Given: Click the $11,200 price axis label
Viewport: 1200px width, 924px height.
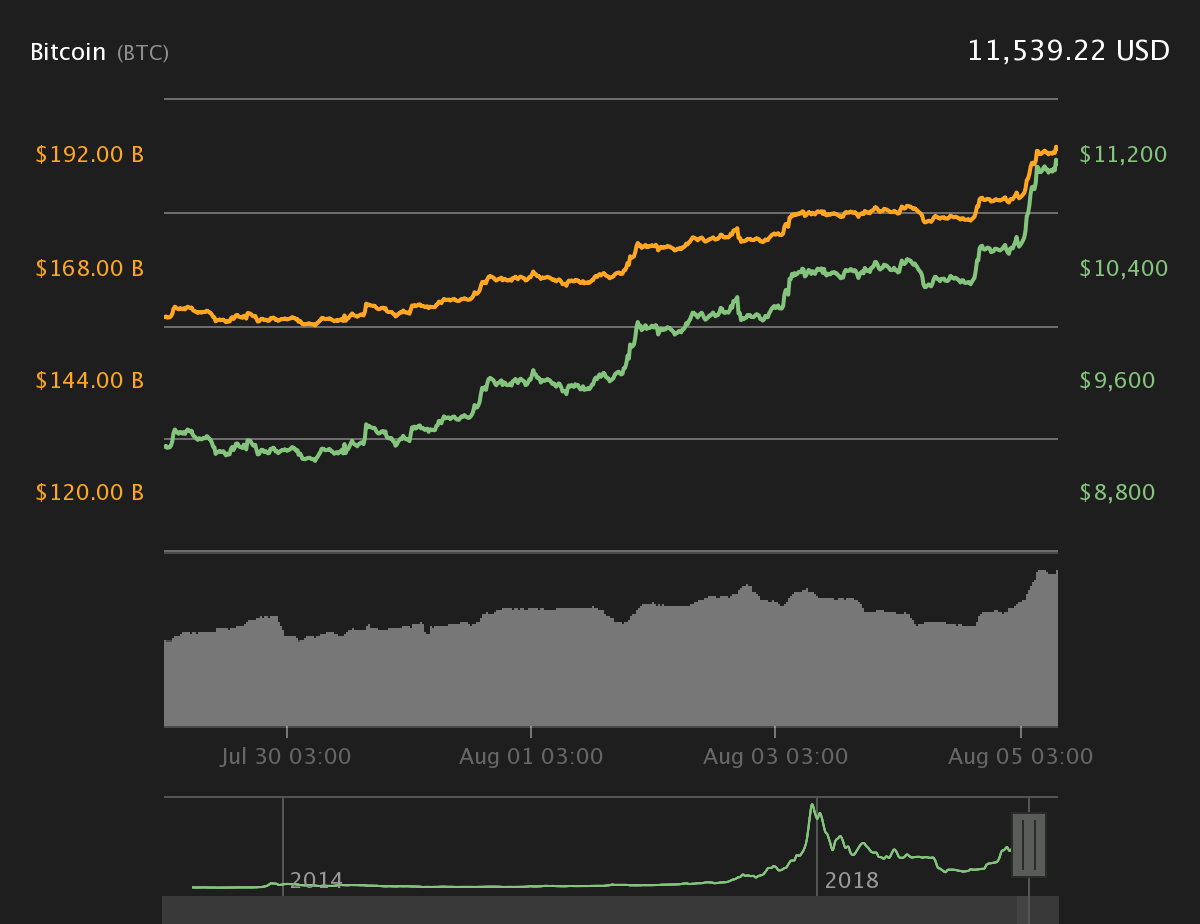Looking at the screenshot, I should 1124,154.
